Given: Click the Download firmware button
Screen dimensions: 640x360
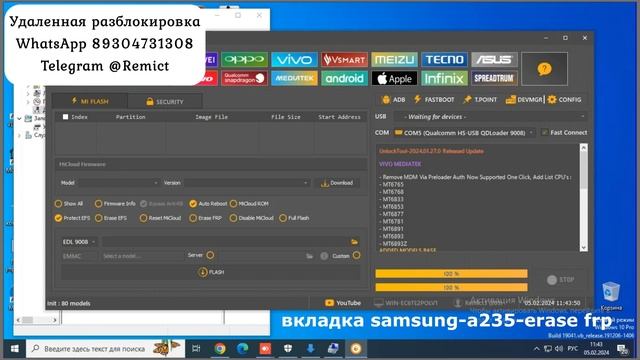Looking at the screenshot, I should point(337,183).
